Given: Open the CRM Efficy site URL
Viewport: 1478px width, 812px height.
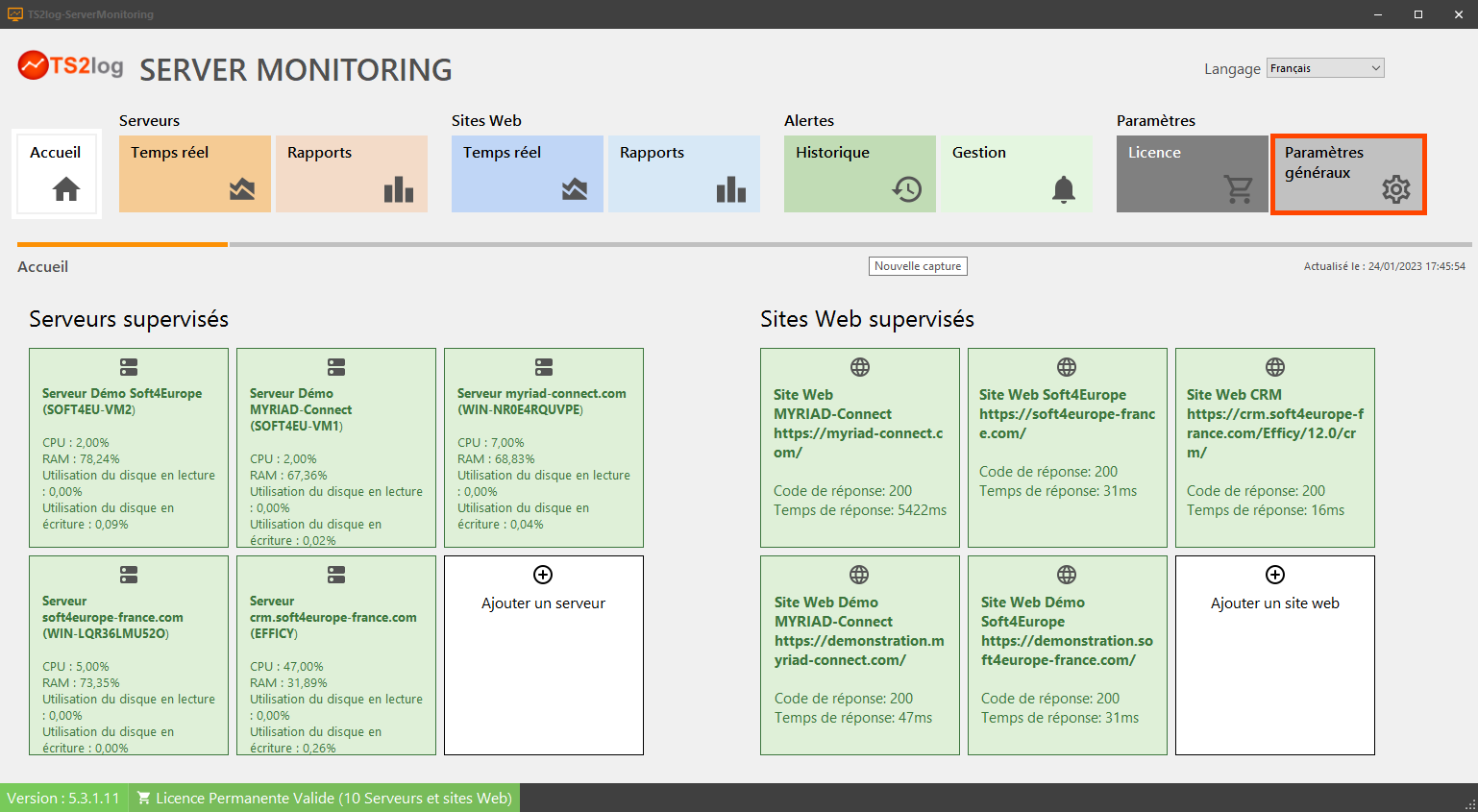Looking at the screenshot, I should pos(1275,433).
